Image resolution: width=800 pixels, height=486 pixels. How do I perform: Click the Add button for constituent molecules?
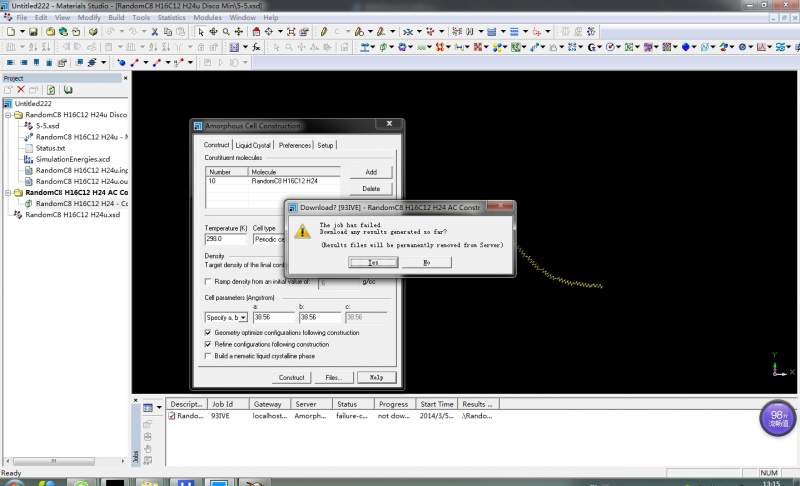(x=371, y=172)
